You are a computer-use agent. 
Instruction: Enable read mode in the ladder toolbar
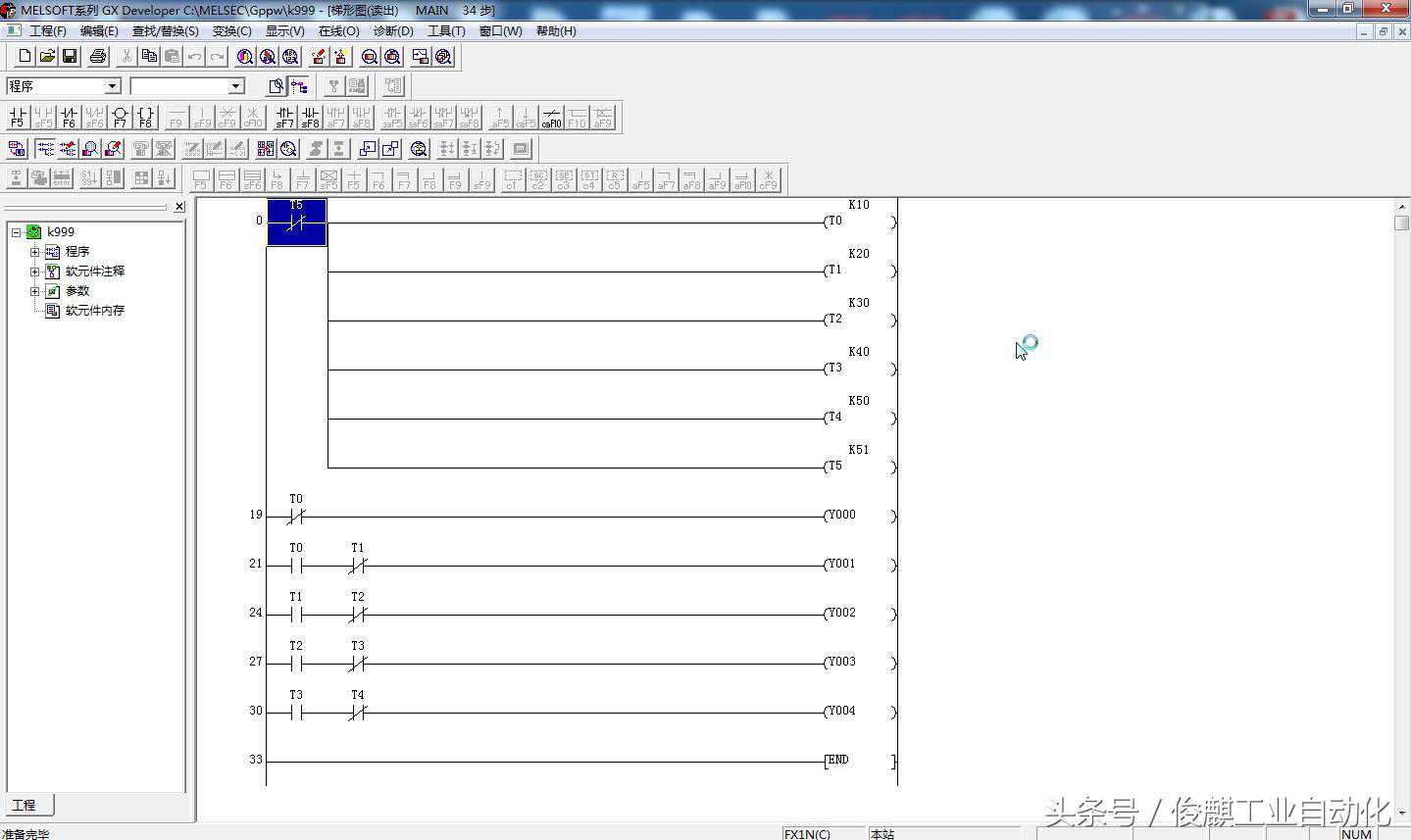[45, 149]
